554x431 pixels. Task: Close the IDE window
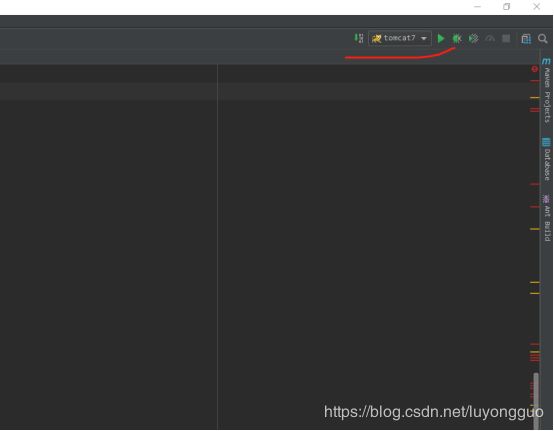point(536,7)
